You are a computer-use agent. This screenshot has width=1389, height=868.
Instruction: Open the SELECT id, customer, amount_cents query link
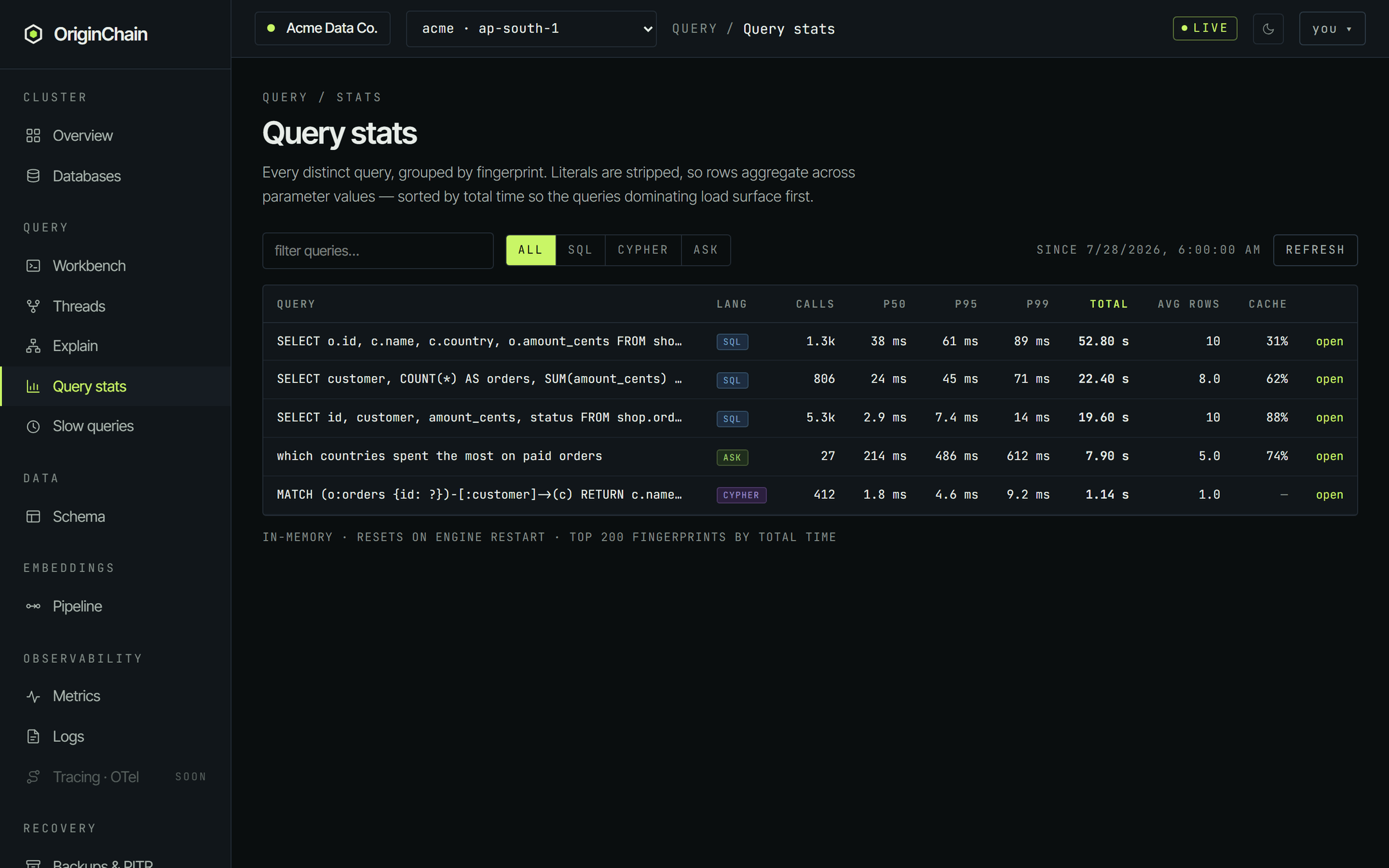[x=1329, y=418]
